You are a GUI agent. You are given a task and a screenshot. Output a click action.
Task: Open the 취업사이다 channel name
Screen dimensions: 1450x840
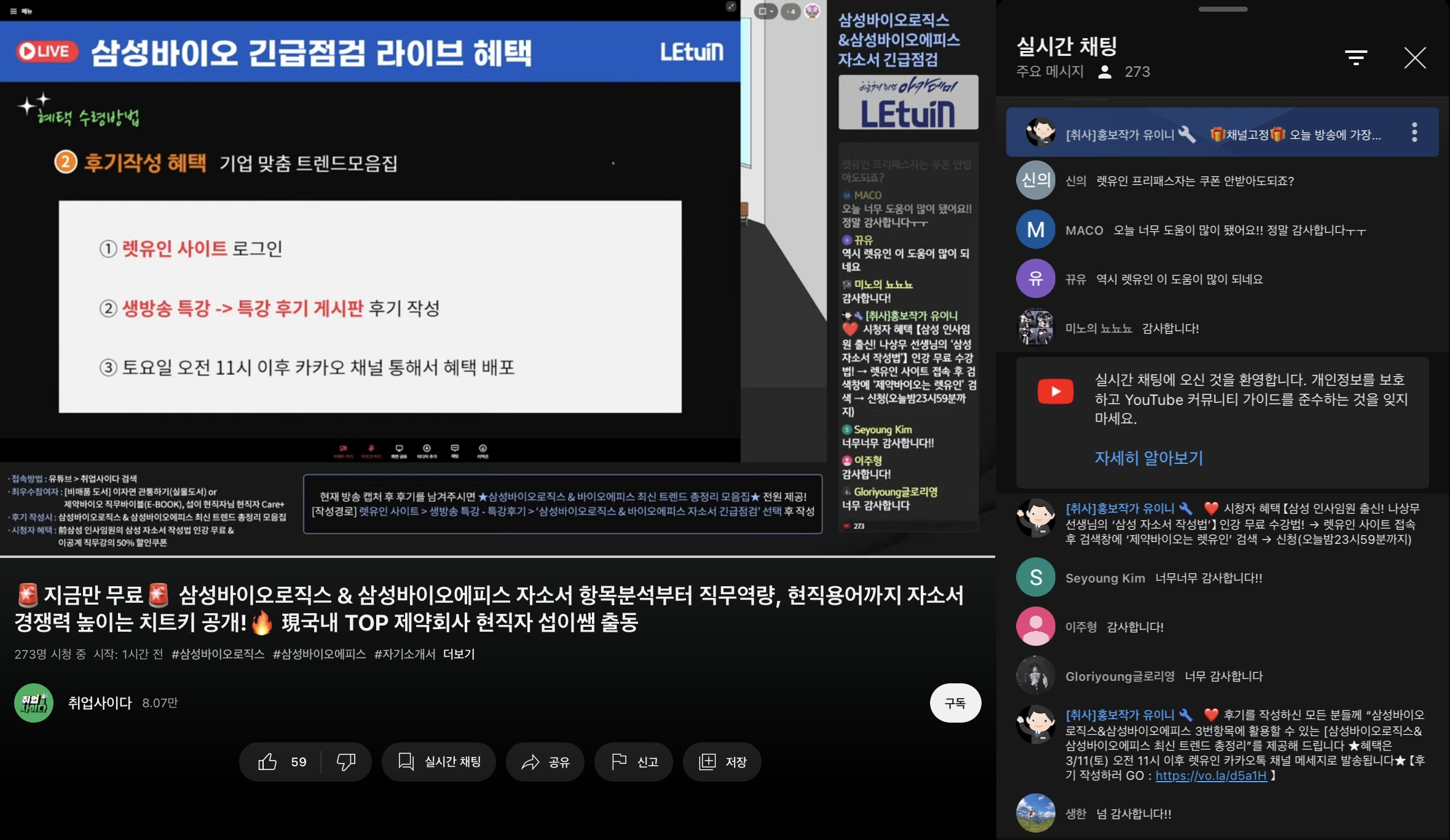[100, 703]
